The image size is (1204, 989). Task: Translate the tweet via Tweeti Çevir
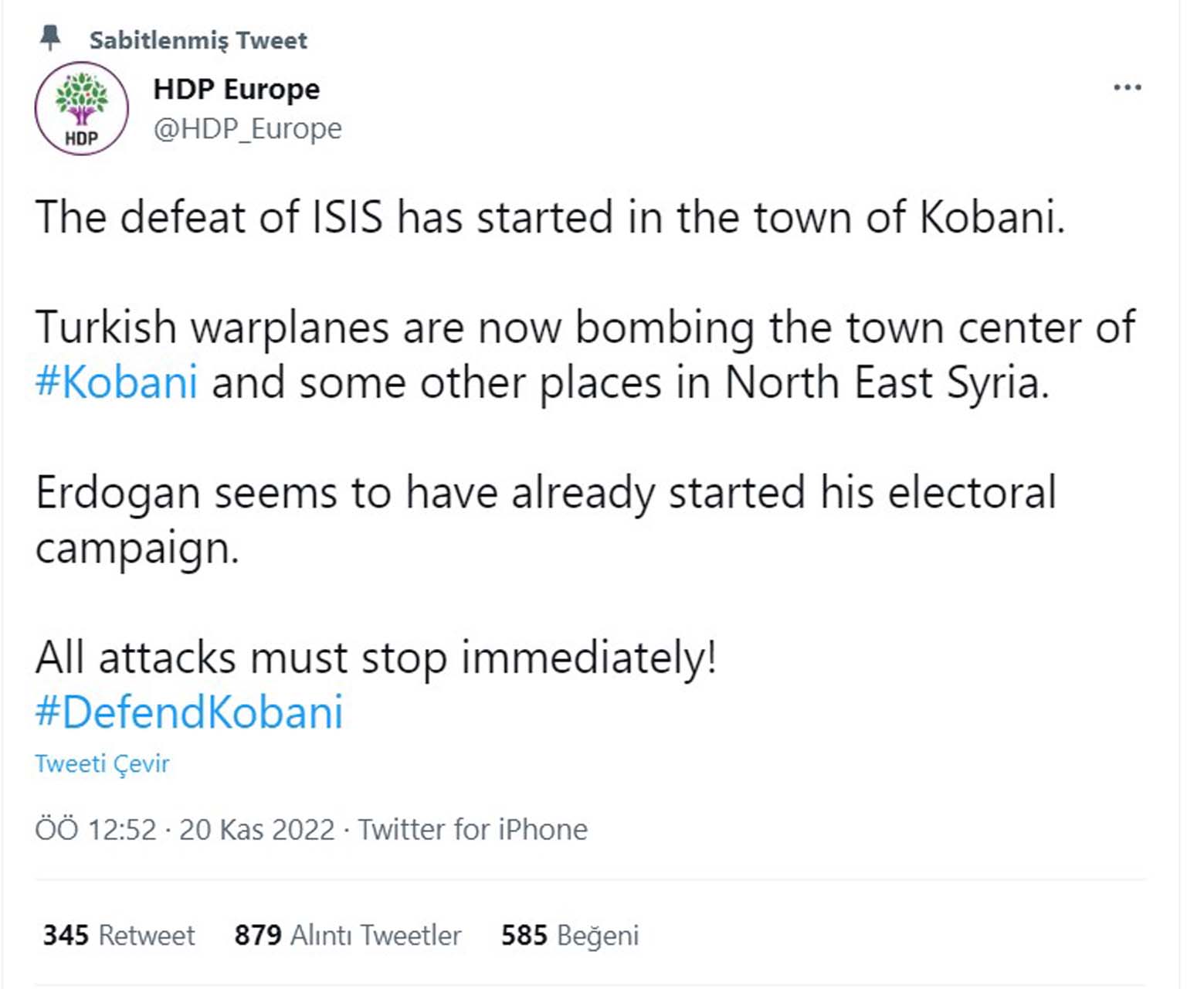click(x=102, y=763)
